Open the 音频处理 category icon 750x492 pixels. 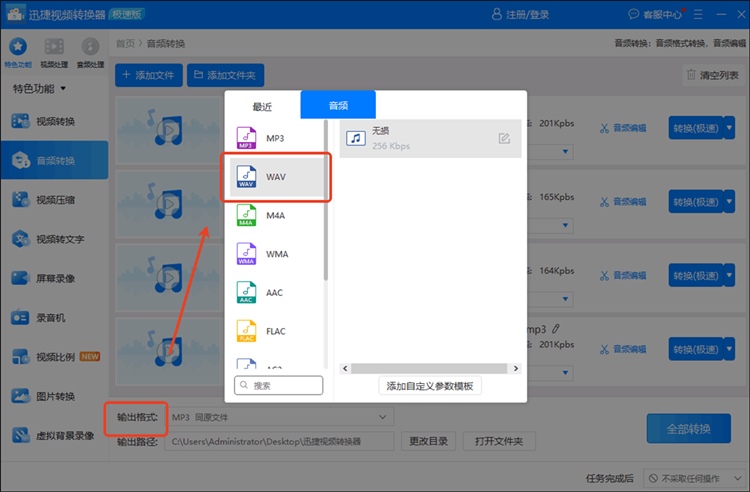[90, 52]
